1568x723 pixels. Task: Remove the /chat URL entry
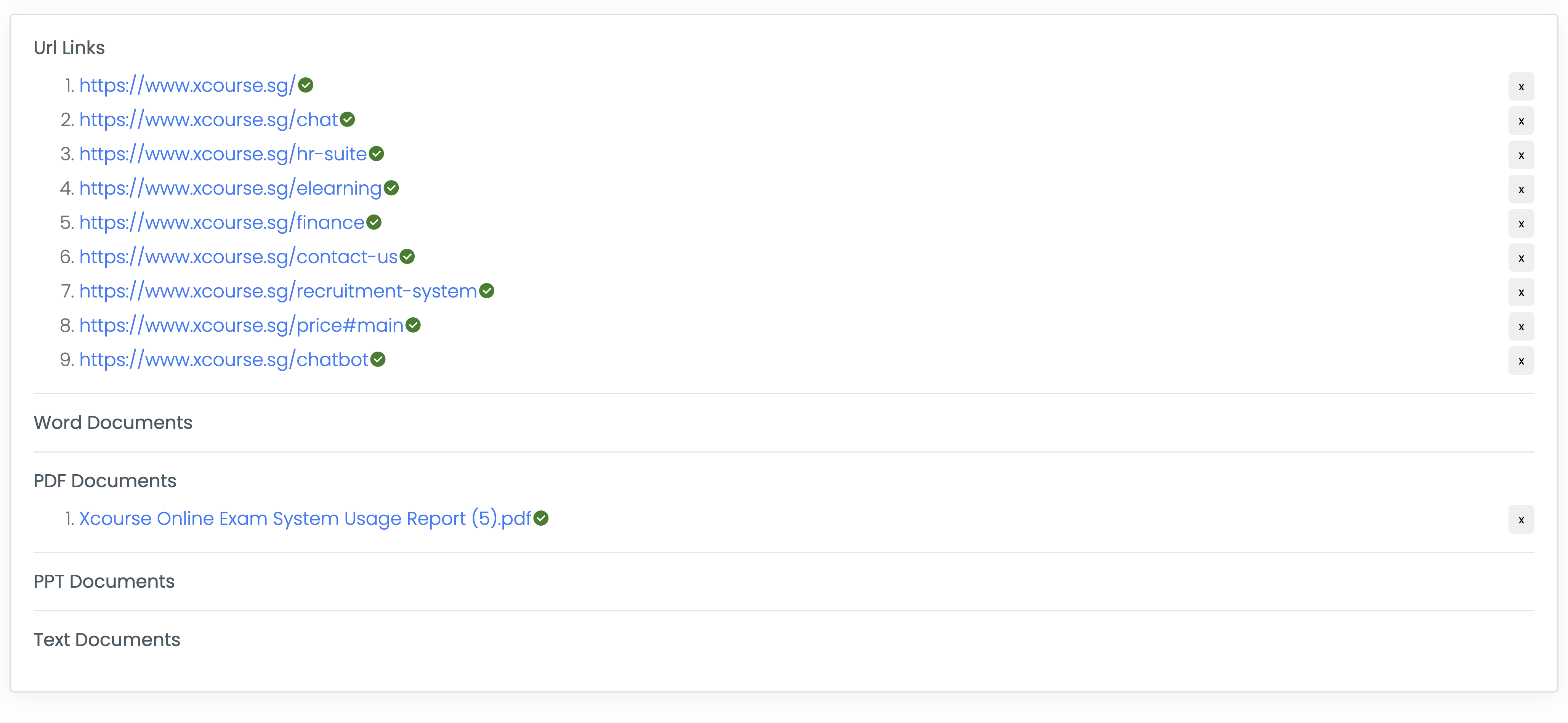click(1520, 120)
